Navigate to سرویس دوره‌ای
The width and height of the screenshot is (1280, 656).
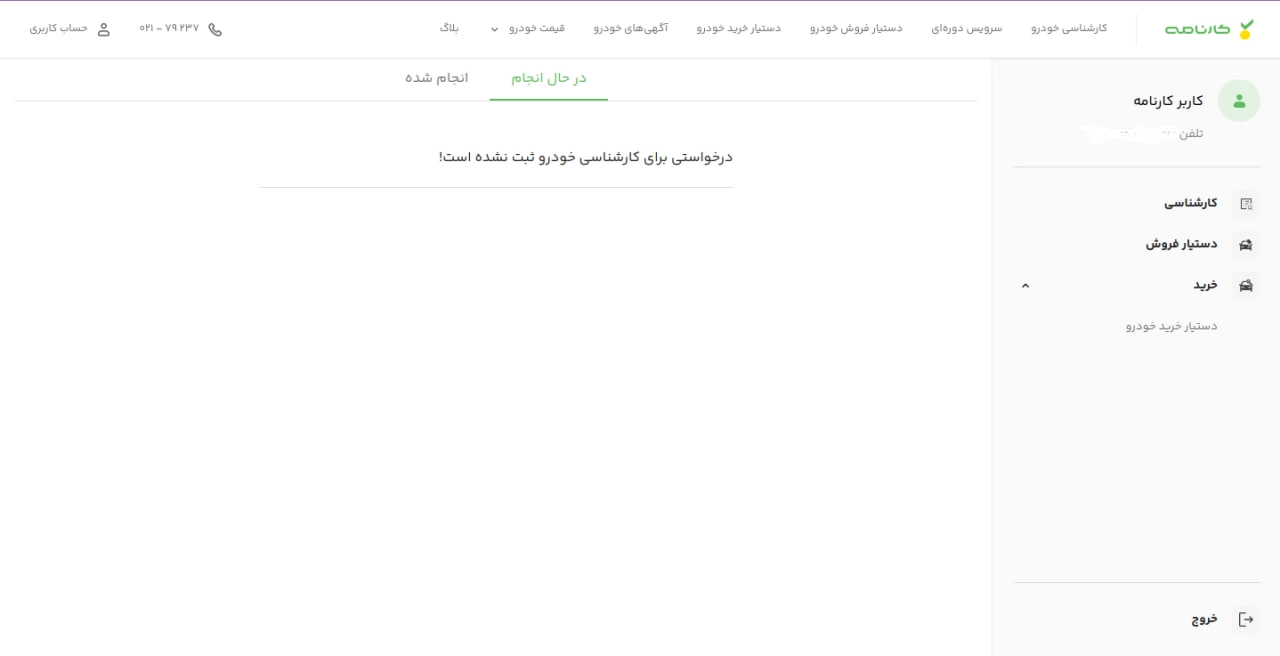coord(966,29)
